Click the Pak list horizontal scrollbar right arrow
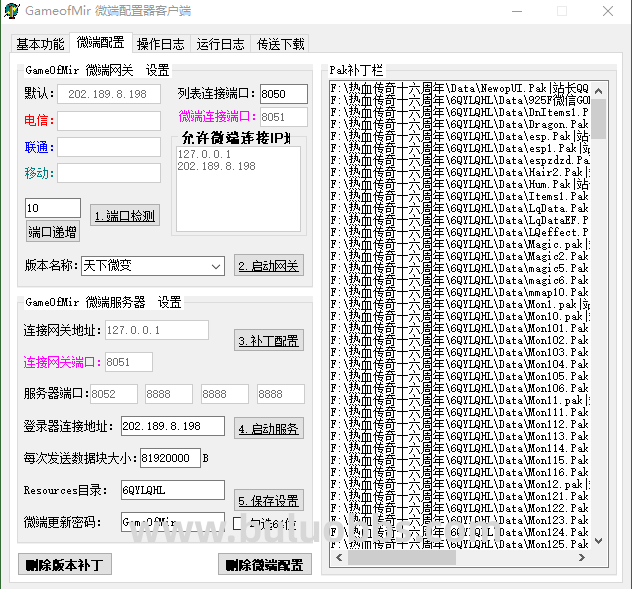 584,557
